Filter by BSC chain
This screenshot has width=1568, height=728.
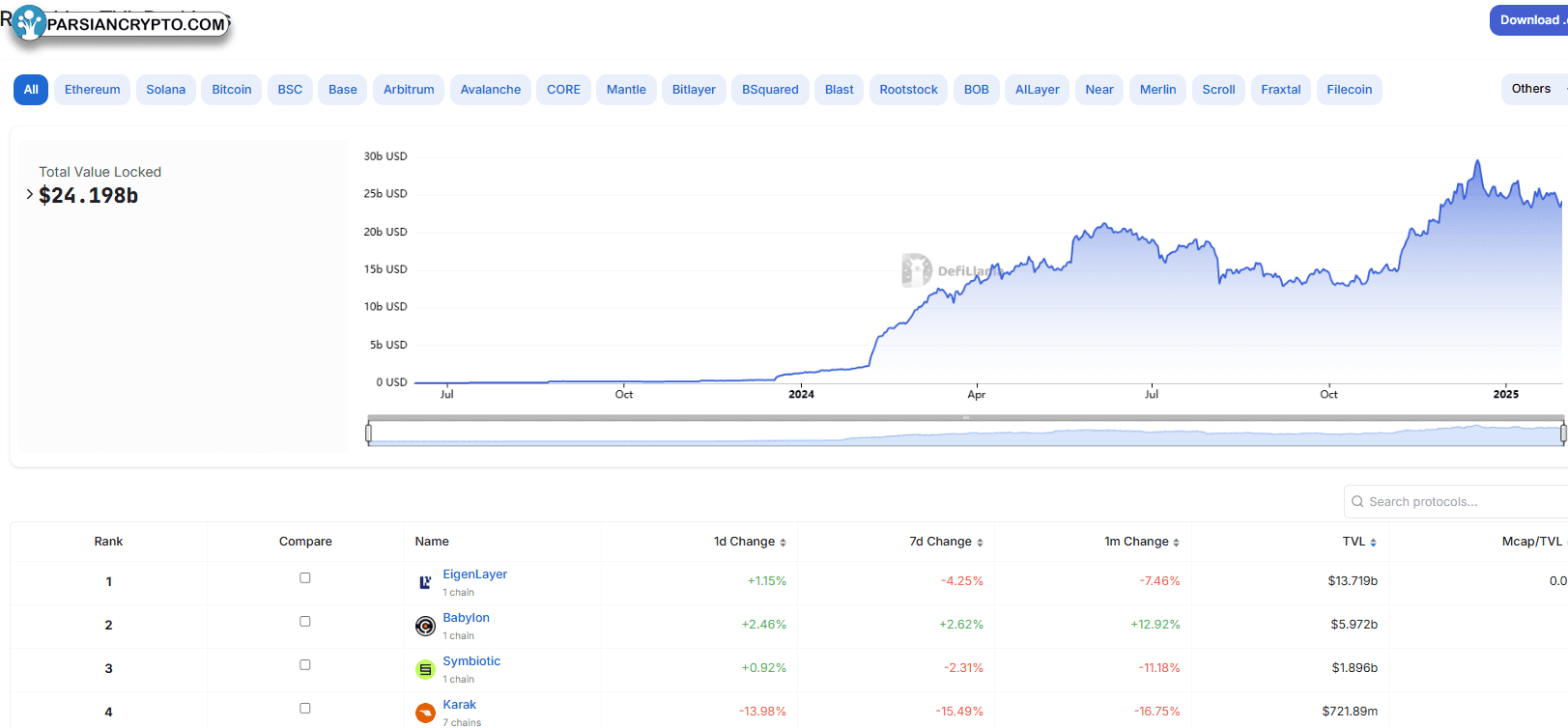tap(290, 90)
